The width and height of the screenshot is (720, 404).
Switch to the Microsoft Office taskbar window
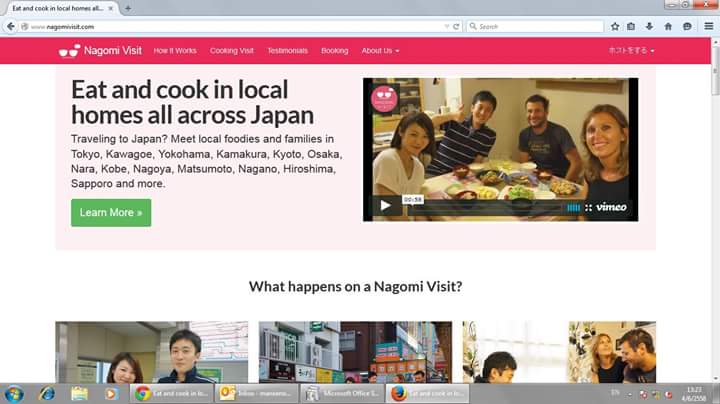coord(342,393)
